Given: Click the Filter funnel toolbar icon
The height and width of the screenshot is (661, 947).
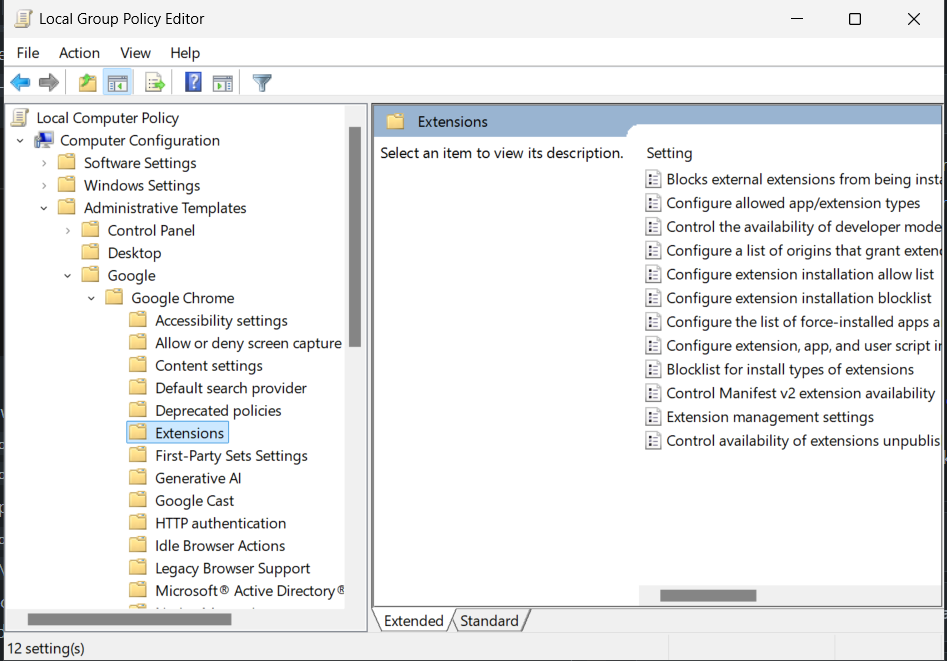Looking at the screenshot, I should [262, 83].
